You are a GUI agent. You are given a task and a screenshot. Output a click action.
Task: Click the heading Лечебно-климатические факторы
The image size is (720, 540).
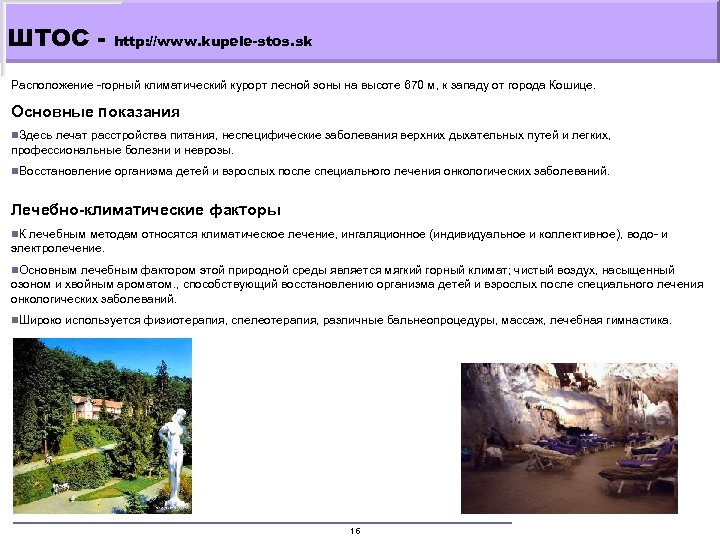click(x=146, y=210)
